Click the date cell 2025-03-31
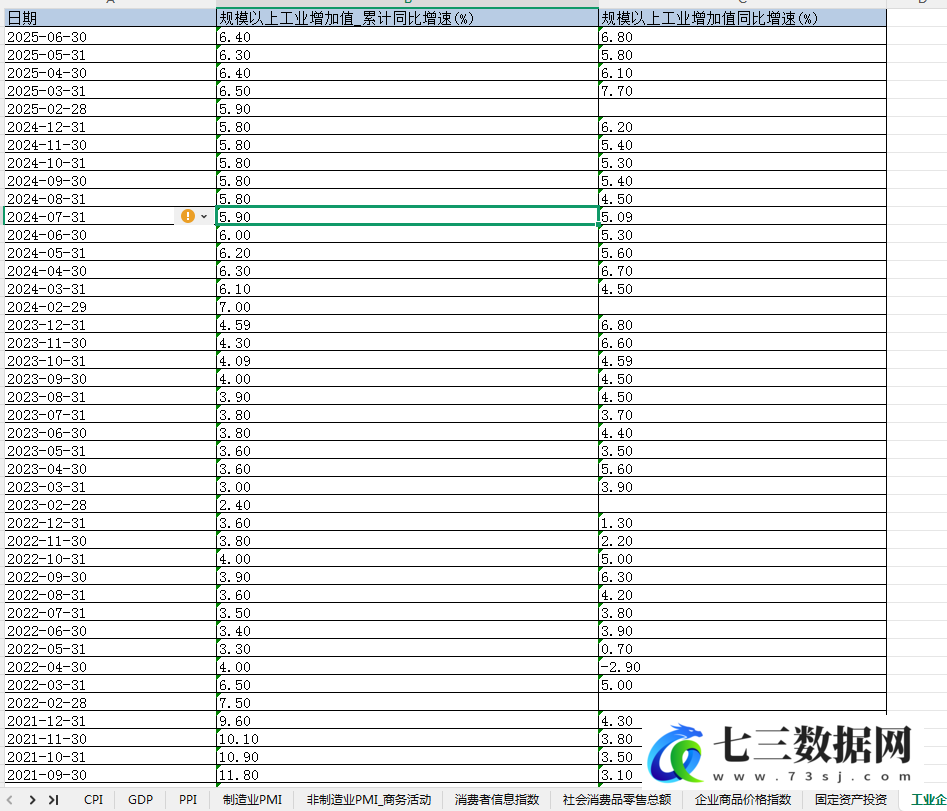This screenshot has width=947, height=811. coord(111,91)
